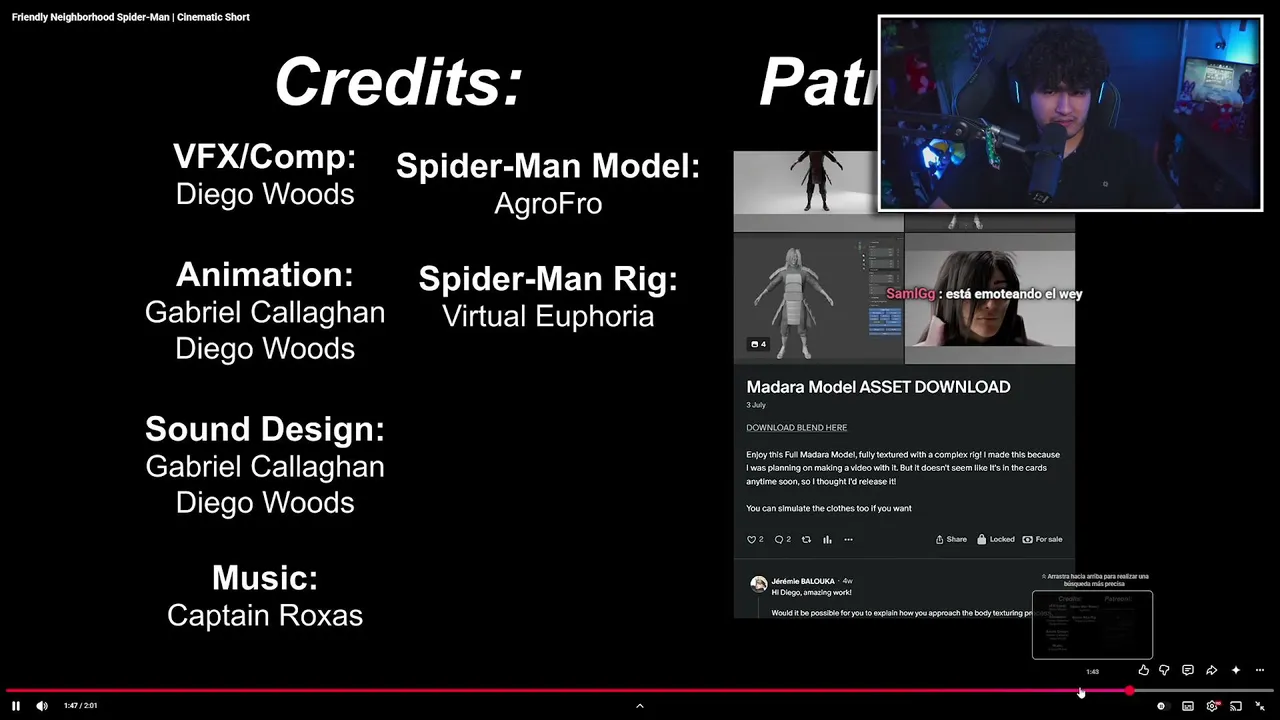Click the video title Friendly Neighborhood Spider-Man
The height and width of the screenshot is (720, 1280).
[x=131, y=17]
